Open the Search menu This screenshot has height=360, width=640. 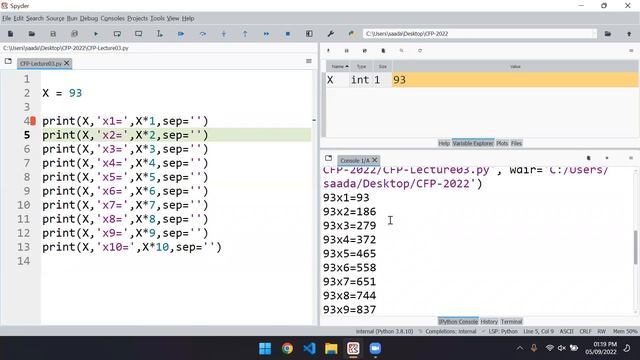click(35, 18)
